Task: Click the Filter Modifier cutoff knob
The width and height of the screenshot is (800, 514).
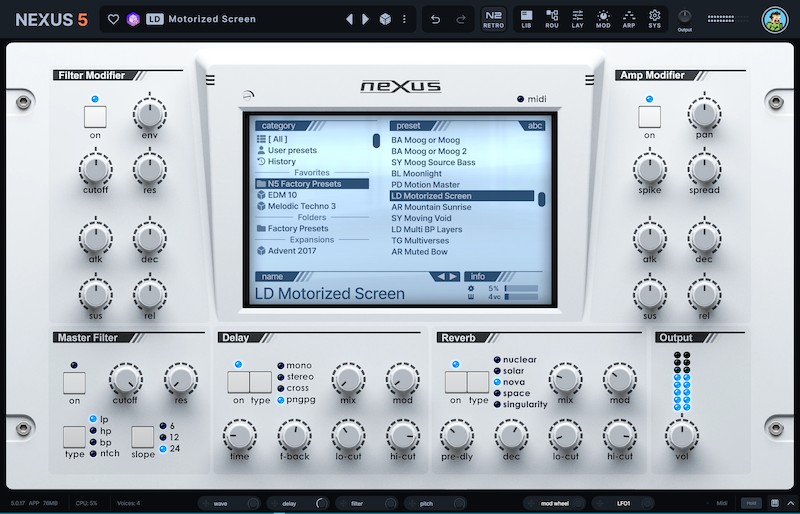Action: pyautogui.click(x=95, y=169)
